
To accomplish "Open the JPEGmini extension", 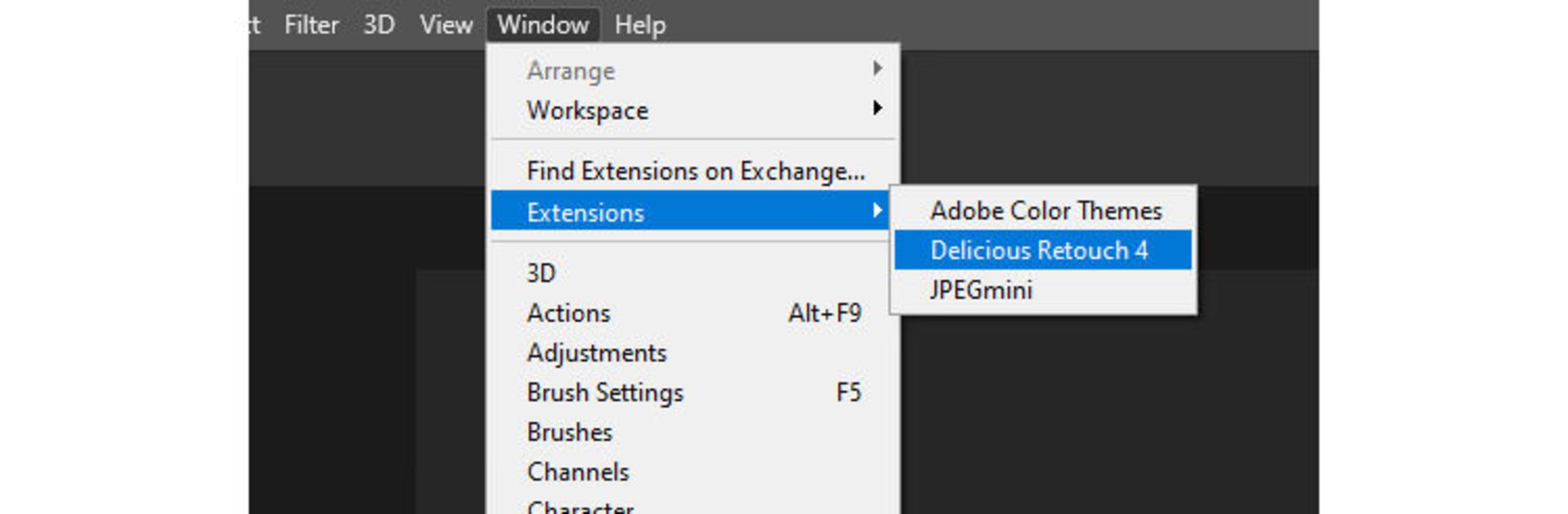I will click(981, 290).
